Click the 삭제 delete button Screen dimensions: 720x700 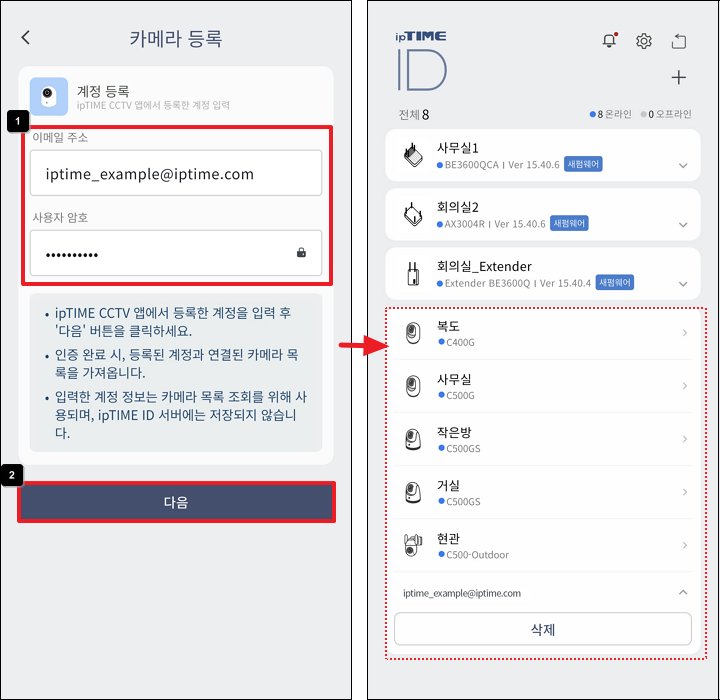click(x=543, y=629)
